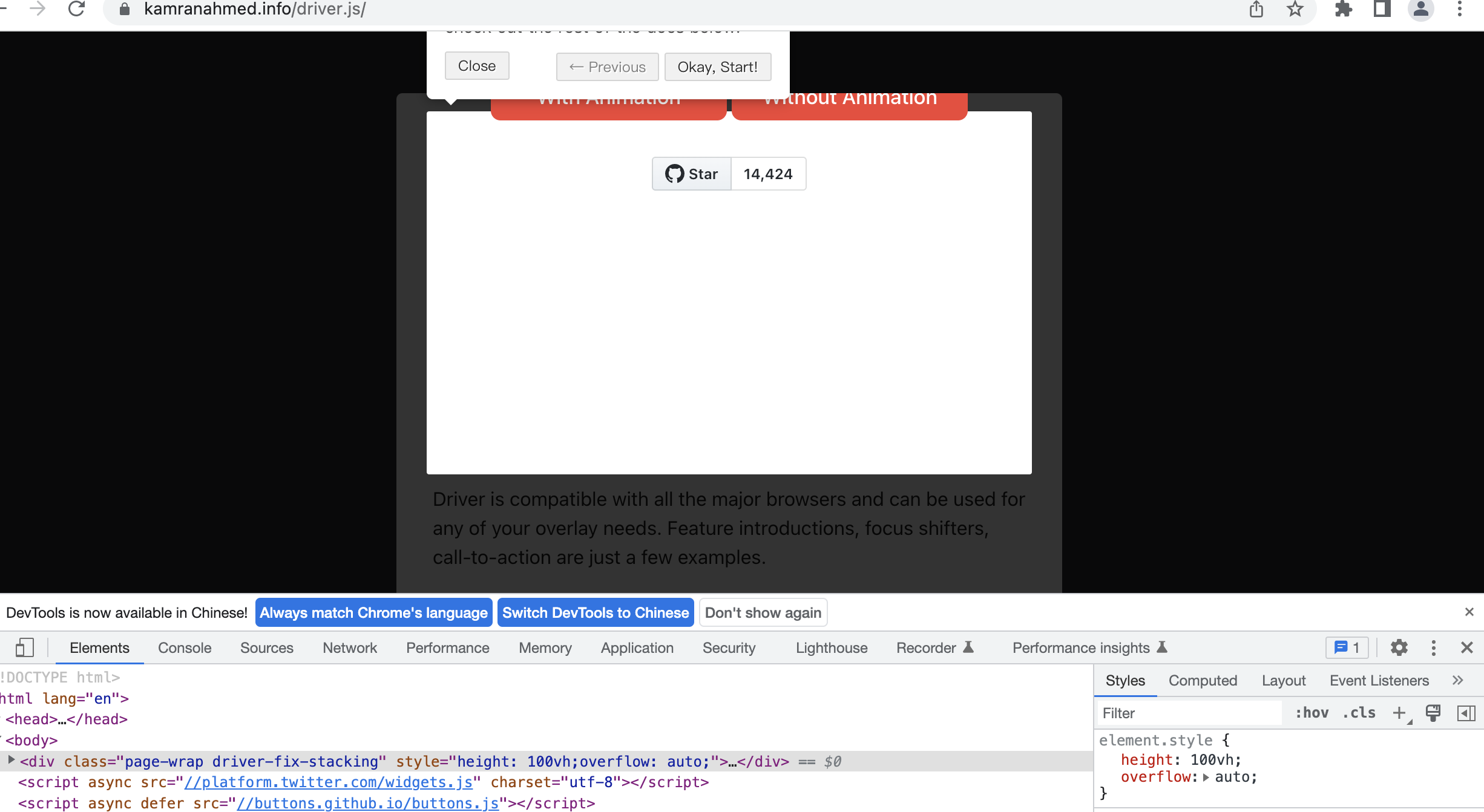The image size is (1484, 812).
Task: Open the browser extensions puzzle icon
Action: coord(1344,9)
